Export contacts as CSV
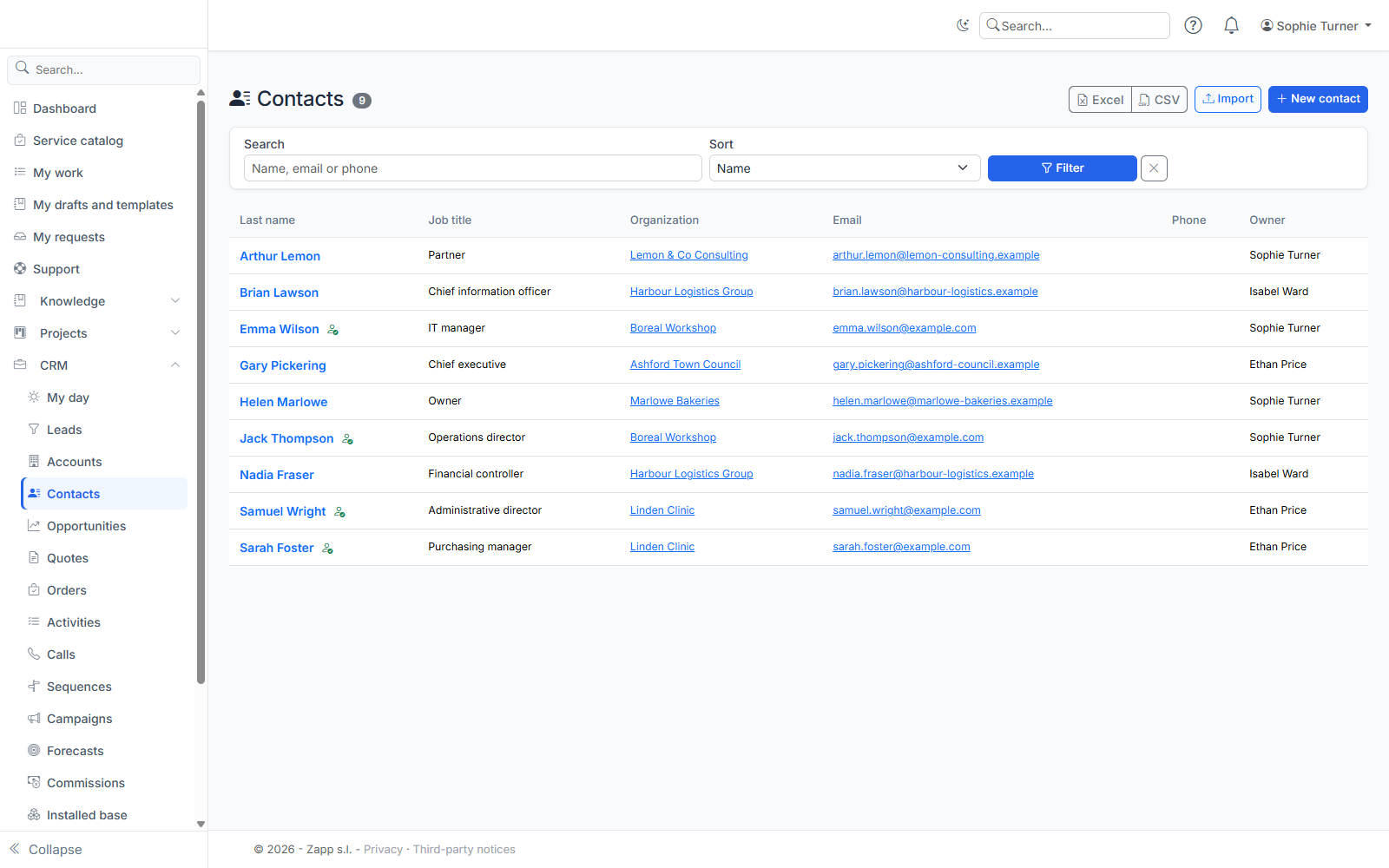 click(x=1160, y=100)
